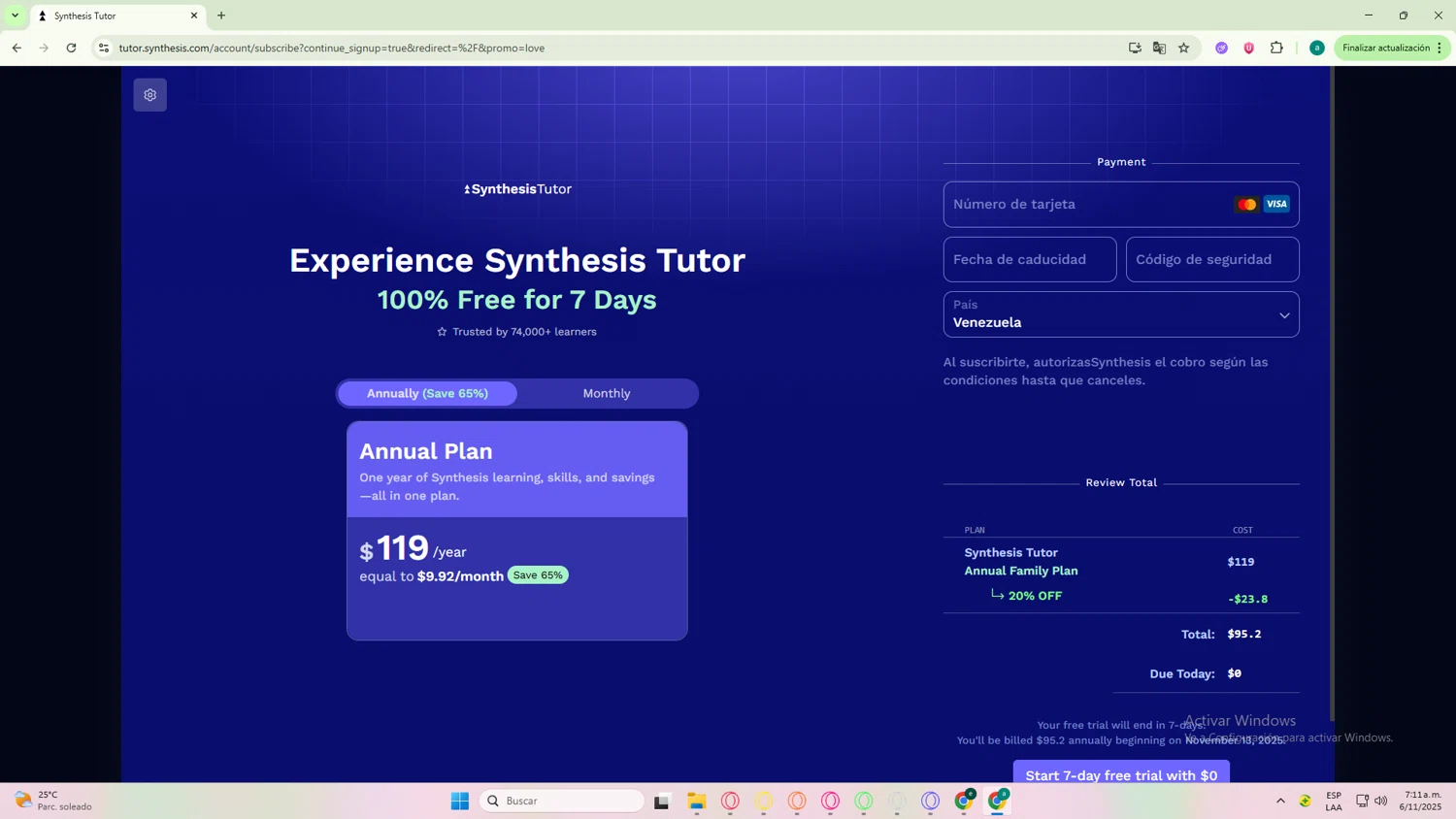Click the Synthesis Tutor logo
Viewport: 1456px width, 819px height.
pyautogui.click(x=517, y=189)
